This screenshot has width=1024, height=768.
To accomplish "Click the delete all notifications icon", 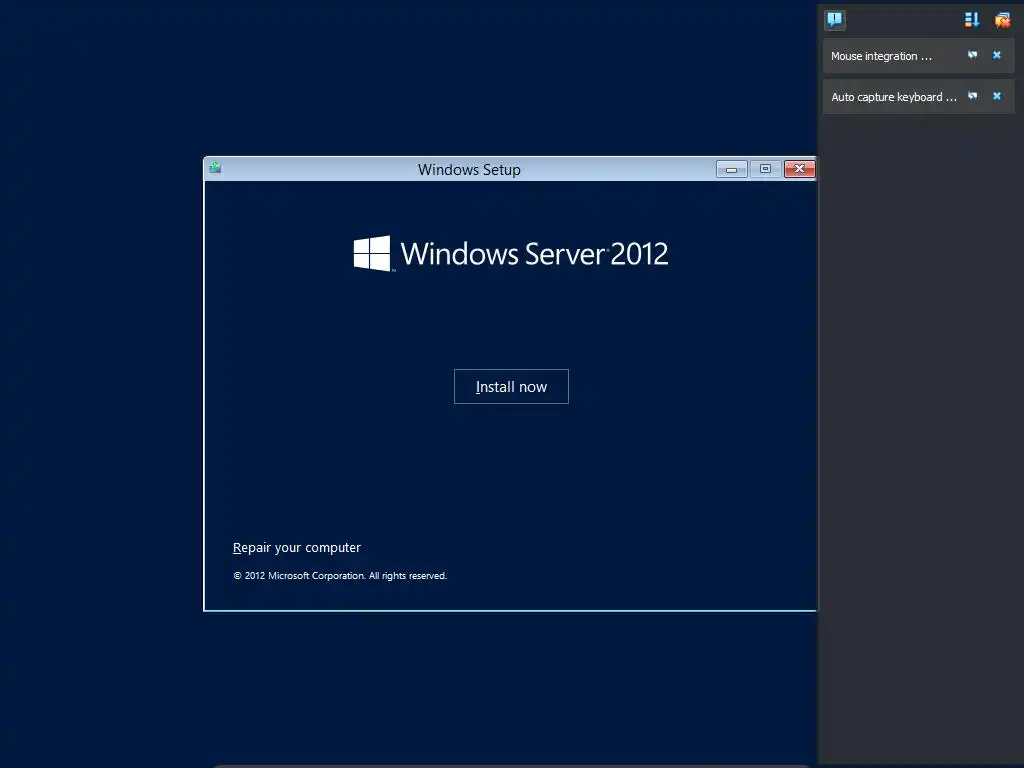I will tap(1002, 20).
